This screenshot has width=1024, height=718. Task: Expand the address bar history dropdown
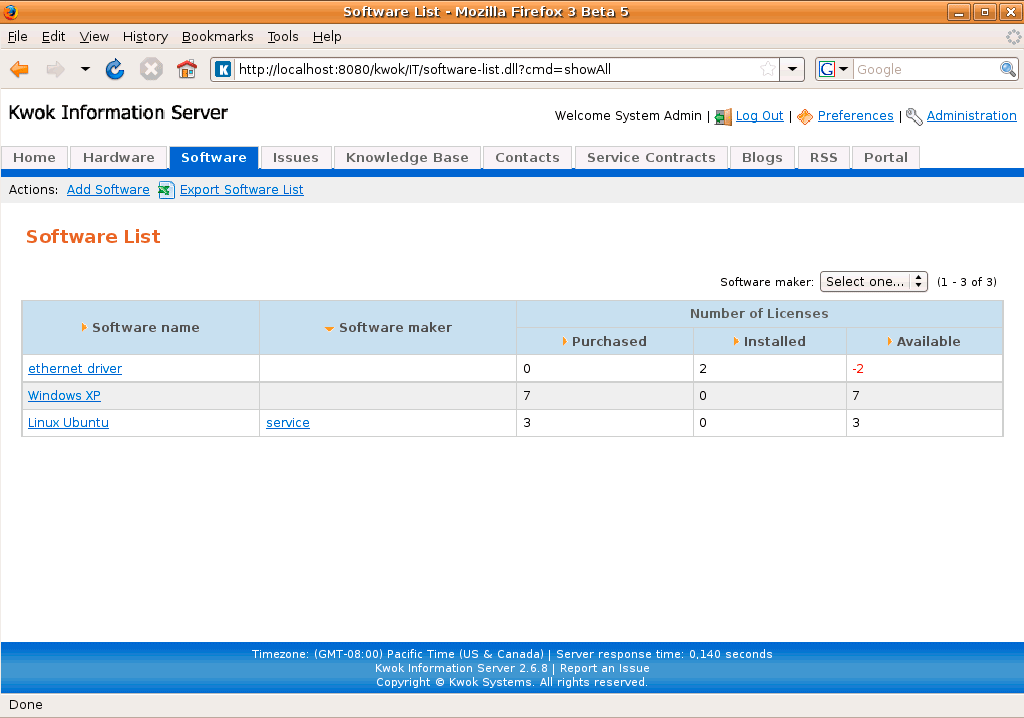(793, 69)
